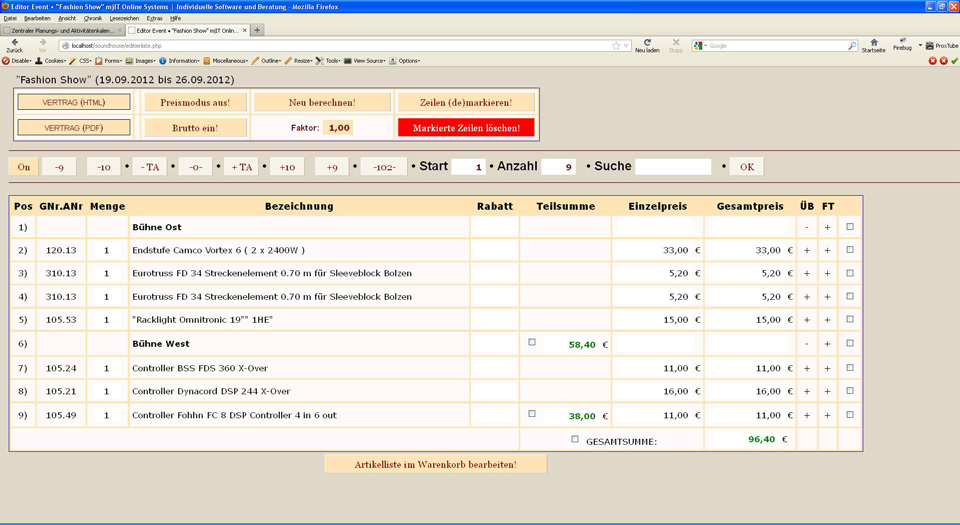Click ÜB plus for Controller Fohhn row
This screenshot has height=525, width=960.
pyautogui.click(x=807, y=415)
